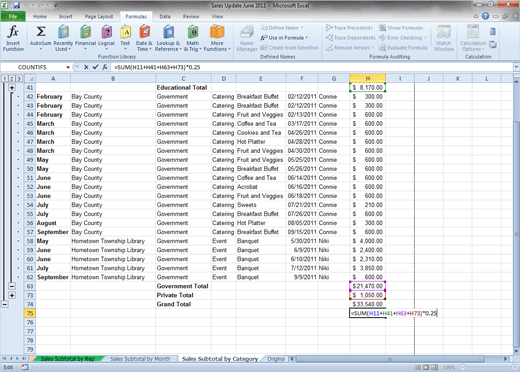Viewport: 520px width, 372px height.
Task: Switch to the Data tab
Action: pyautogui.click(x=165, y=16)
